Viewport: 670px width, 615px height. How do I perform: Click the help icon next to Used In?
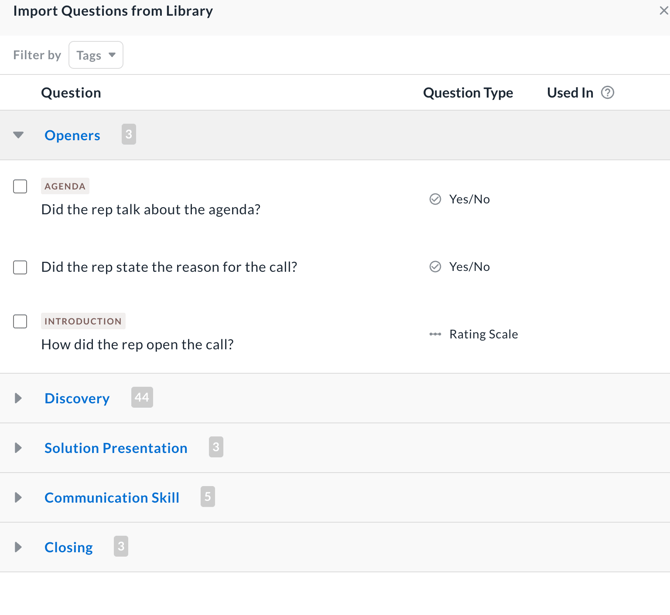pyautogui.click(x=607, y=93)
